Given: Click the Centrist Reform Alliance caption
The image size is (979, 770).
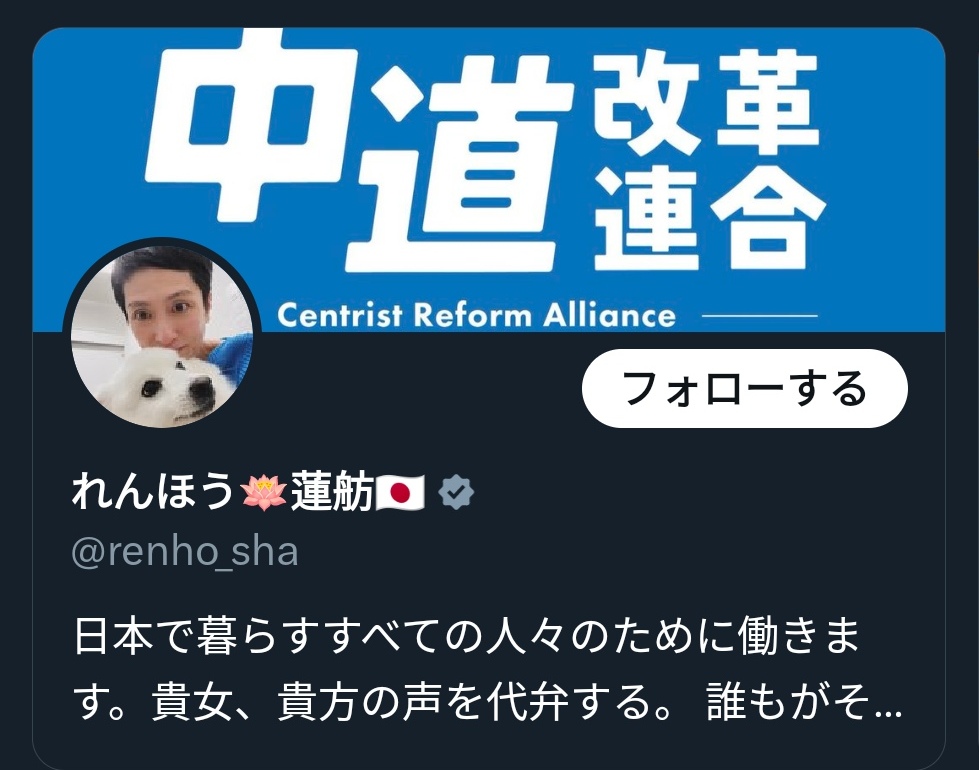Looking at the screenshot, I should tap(476, 315).
